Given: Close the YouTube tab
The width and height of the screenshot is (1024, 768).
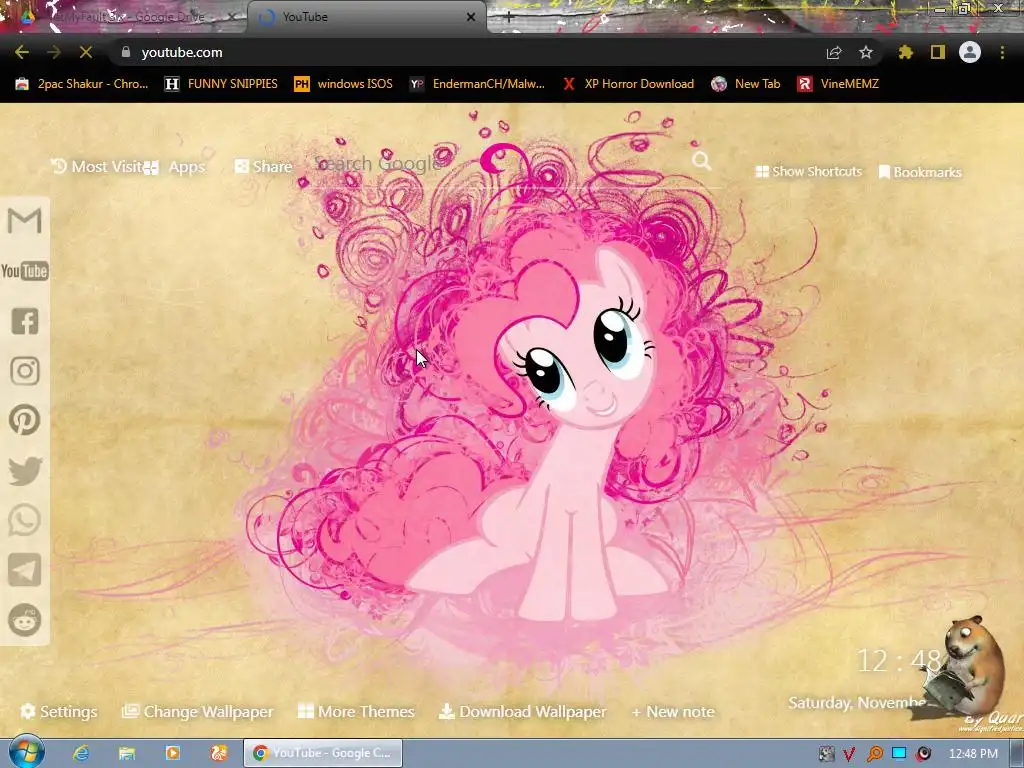Looking at the screenshot, I should point(471,17).
